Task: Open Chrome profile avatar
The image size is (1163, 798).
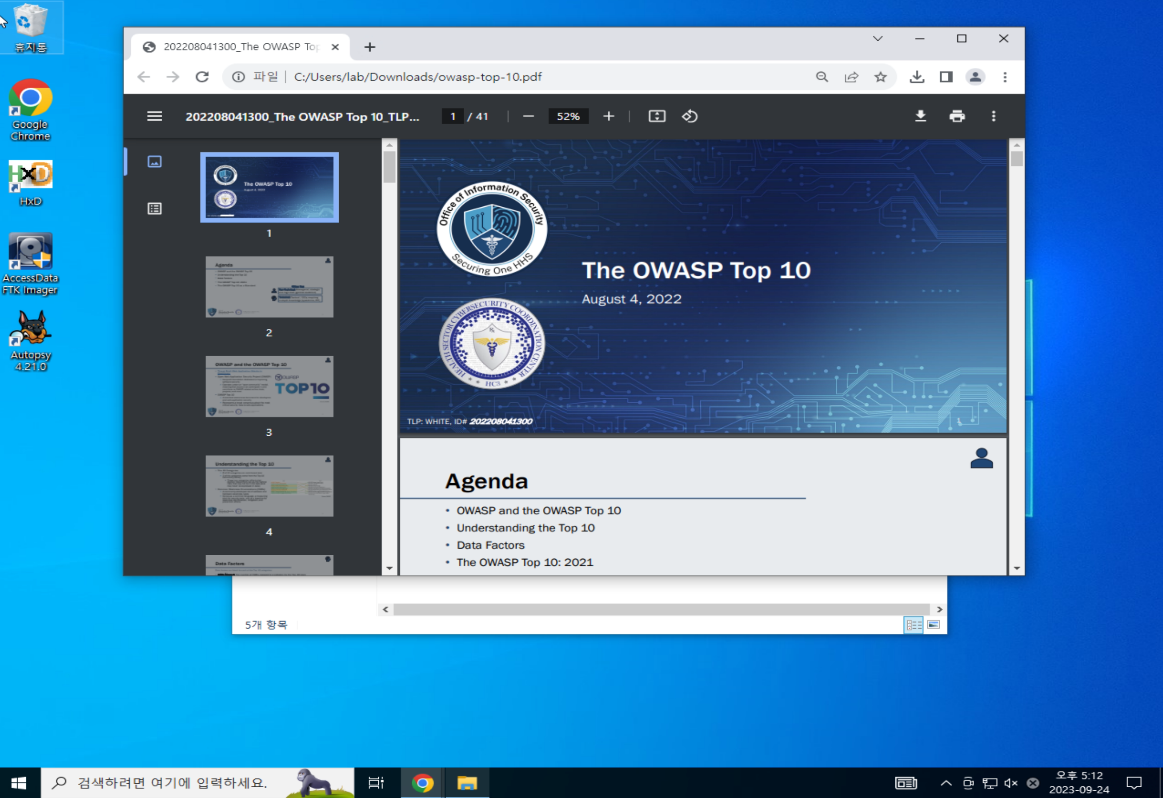Action: click(975, 77)
